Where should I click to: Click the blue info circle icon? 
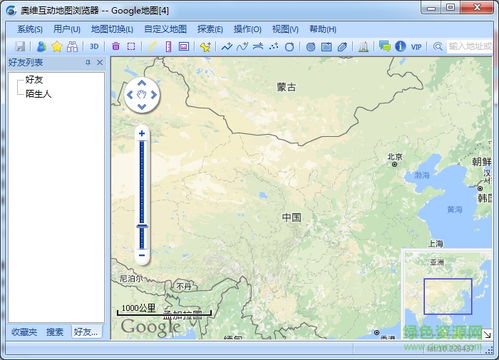[x=400, y=46]
